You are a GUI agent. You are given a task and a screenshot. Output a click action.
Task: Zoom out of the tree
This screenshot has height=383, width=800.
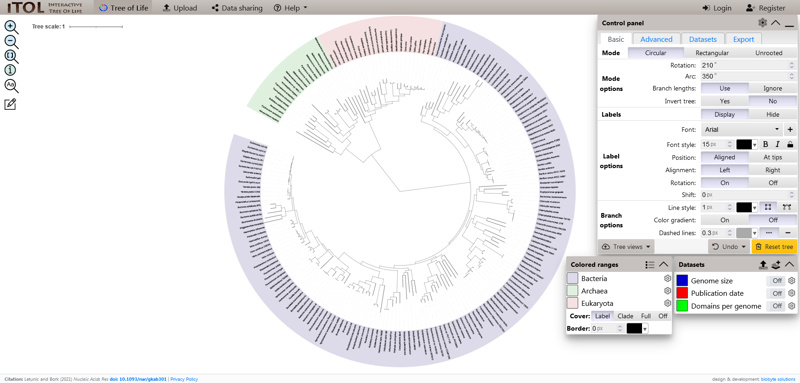tap(11, 42)
